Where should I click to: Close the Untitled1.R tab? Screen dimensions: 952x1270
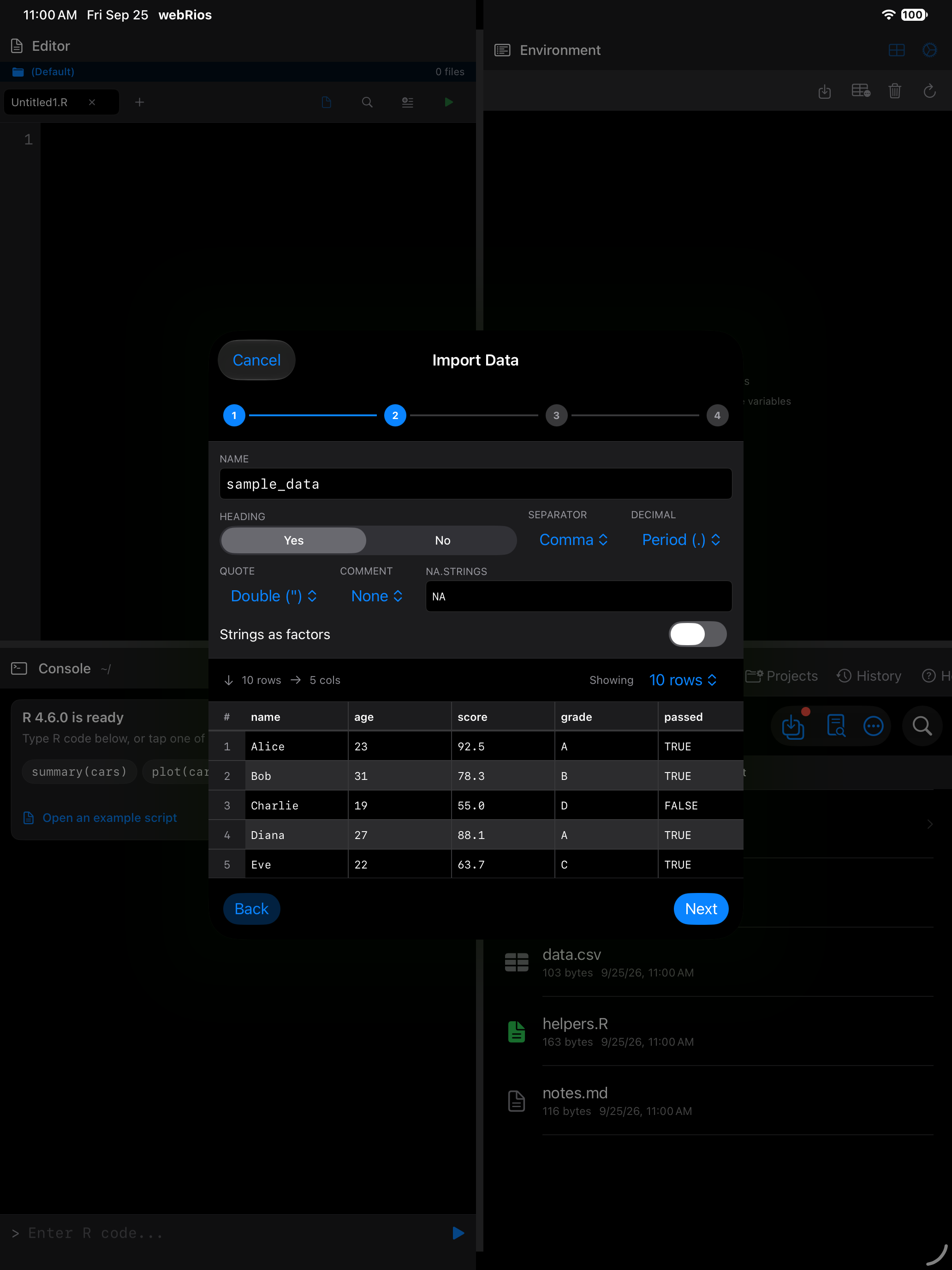pos(92,102)
